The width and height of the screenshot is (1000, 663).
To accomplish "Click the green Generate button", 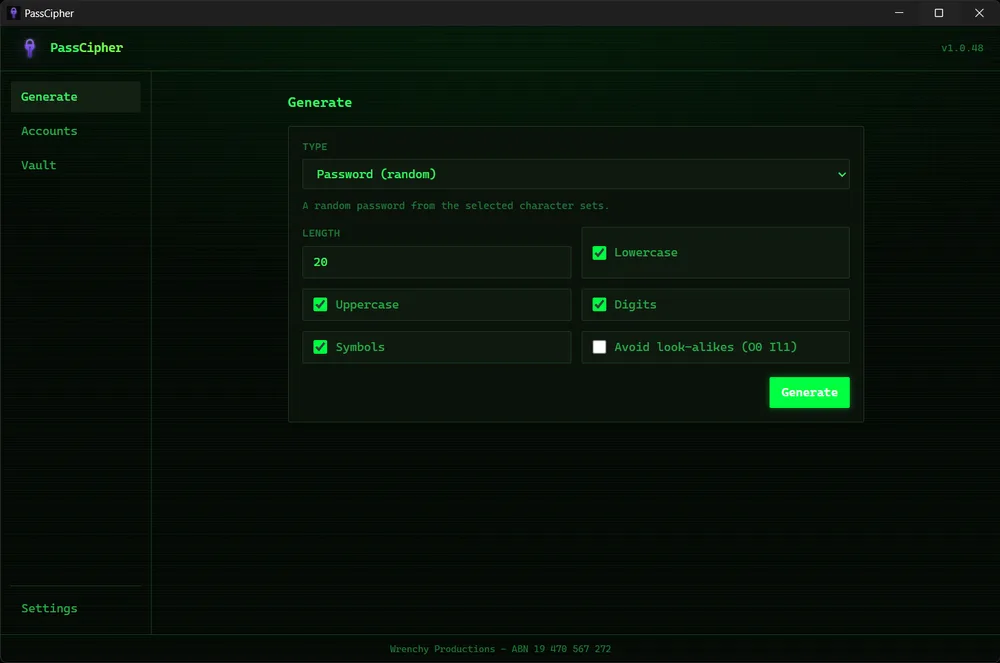I will click(809, 392).
